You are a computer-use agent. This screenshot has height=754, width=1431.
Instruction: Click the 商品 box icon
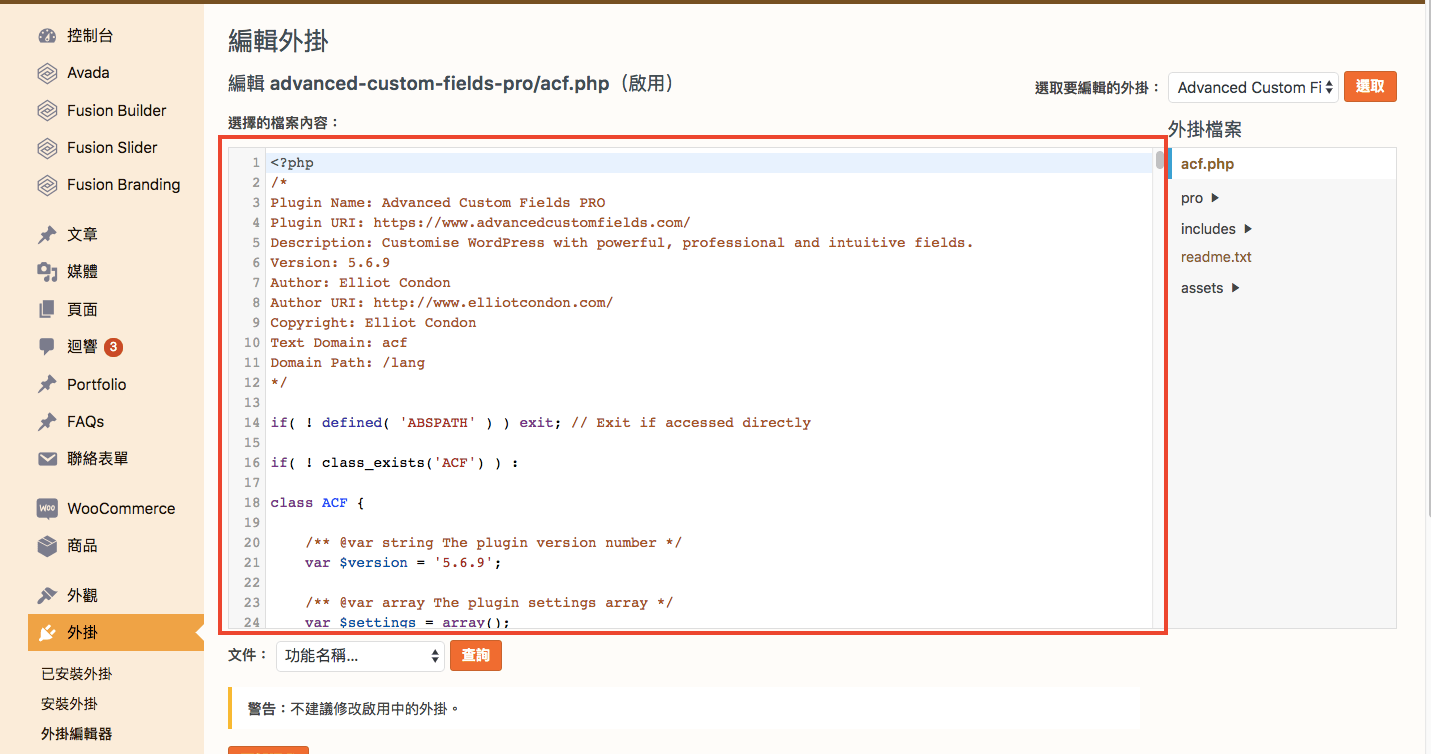tap(47, 546)
